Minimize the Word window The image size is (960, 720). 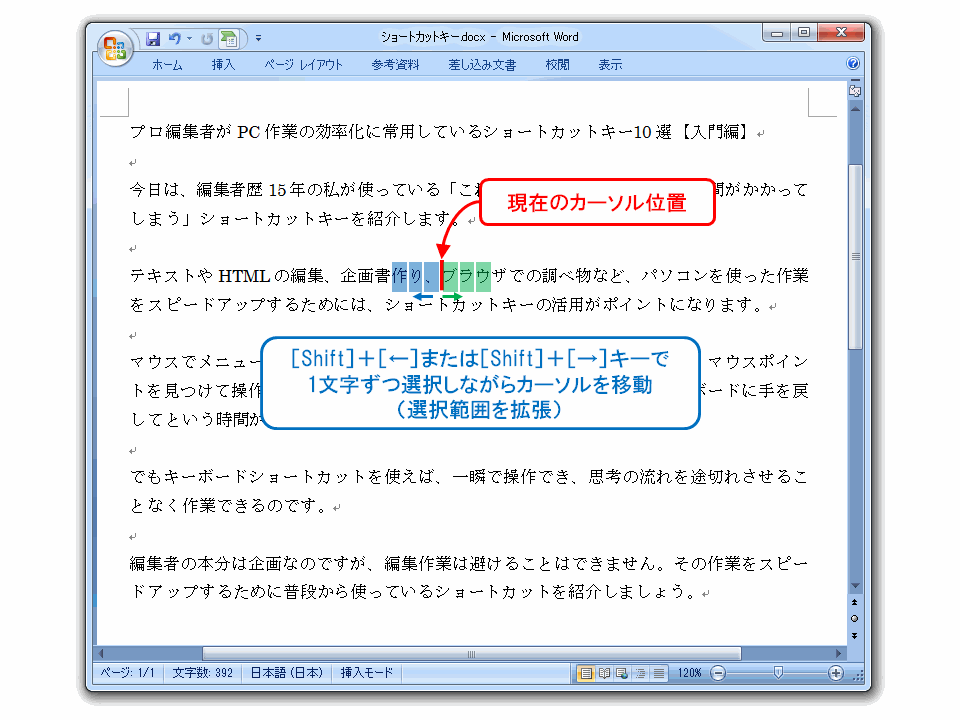click(776, 33)
